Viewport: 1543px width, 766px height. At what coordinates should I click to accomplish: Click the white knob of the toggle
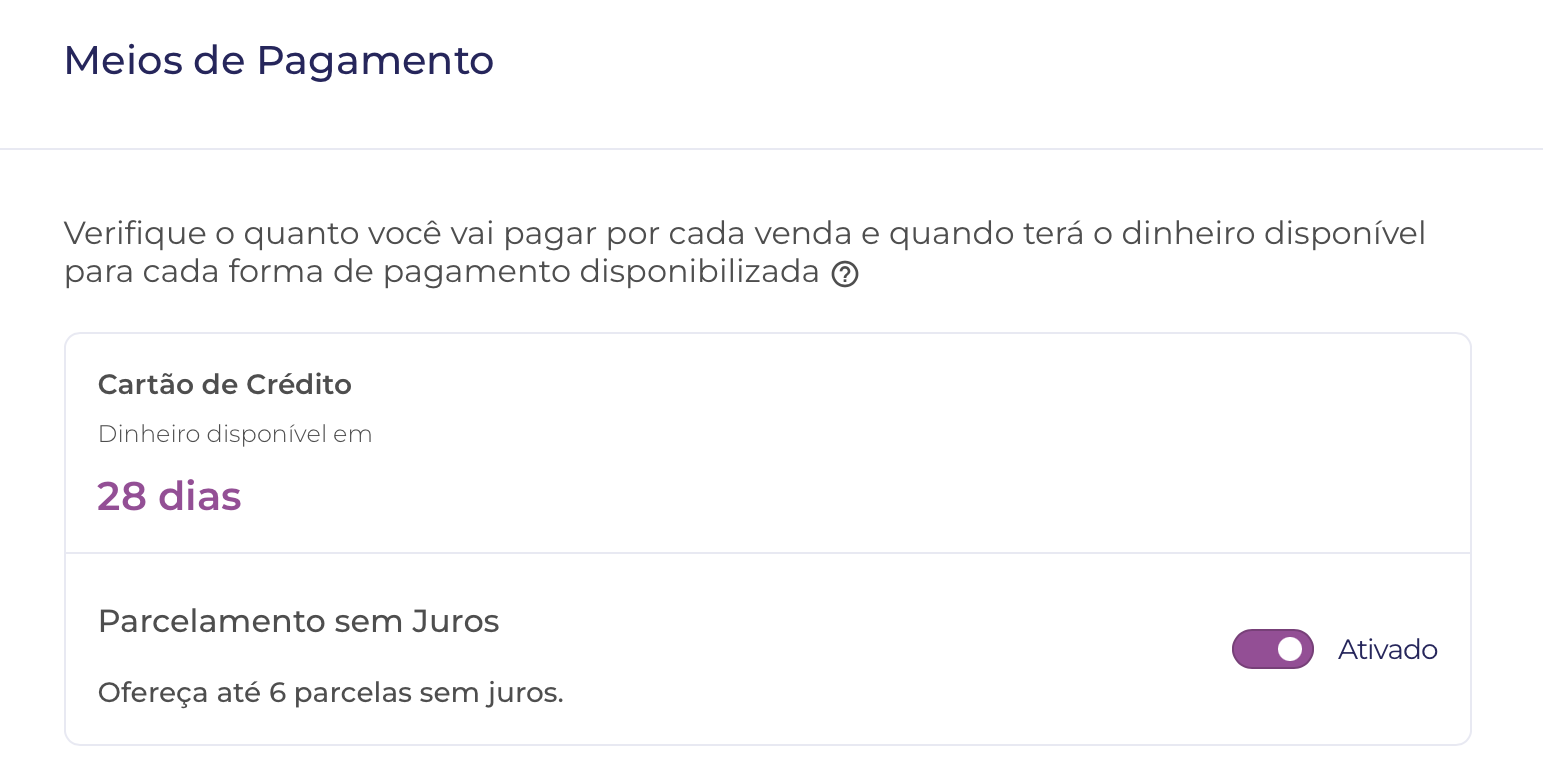(x=1290, y=649)
